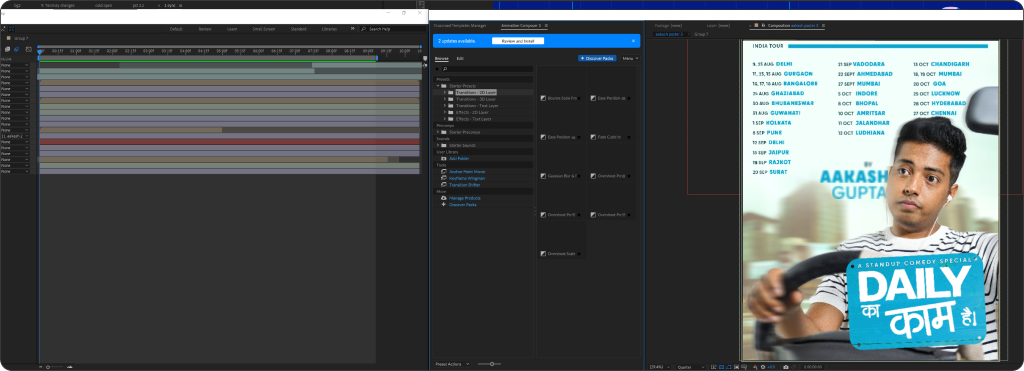Switch to the Review workspace
This screenshot has height=371, width=1024.
[205, 29]
